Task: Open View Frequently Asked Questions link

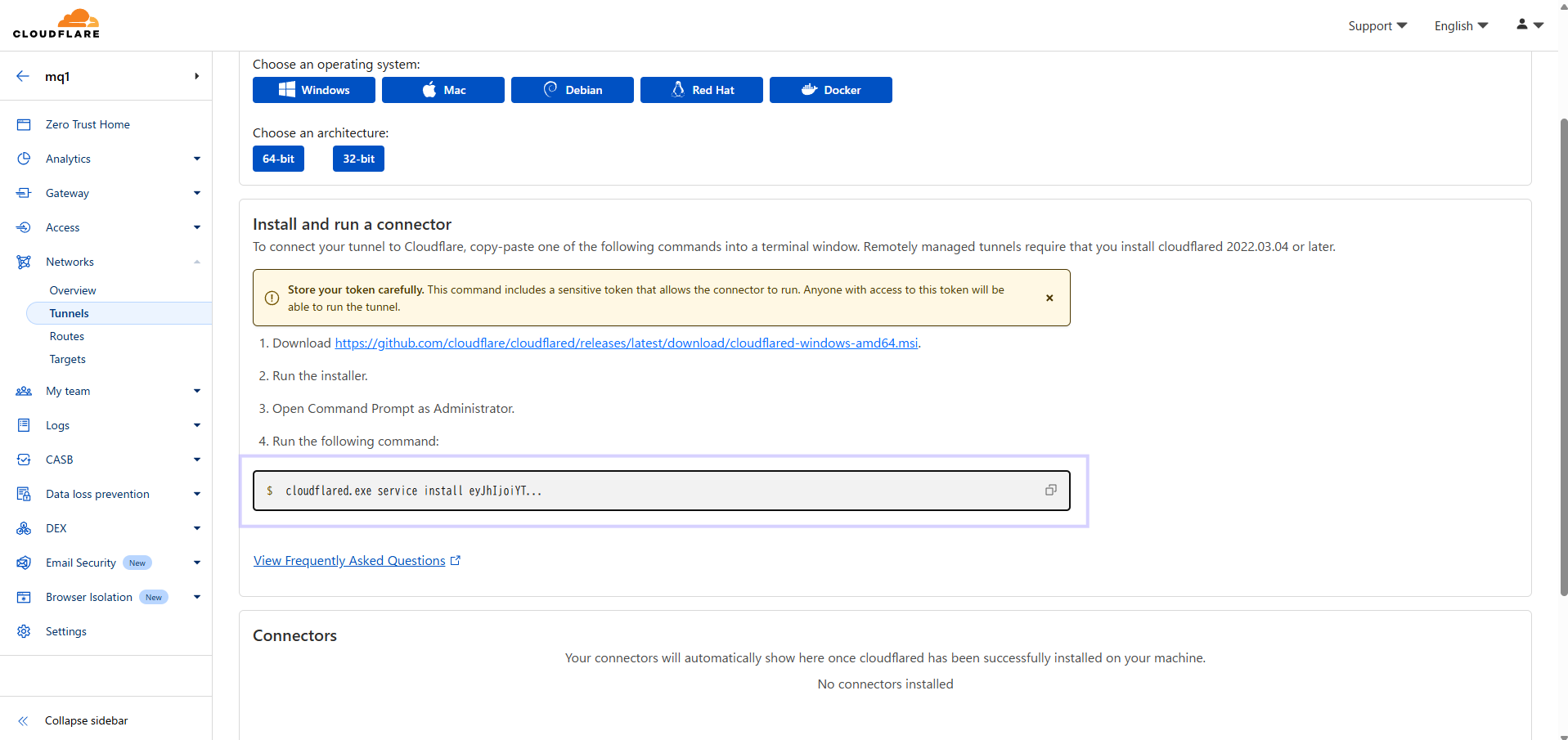Action: click(349, 560)
